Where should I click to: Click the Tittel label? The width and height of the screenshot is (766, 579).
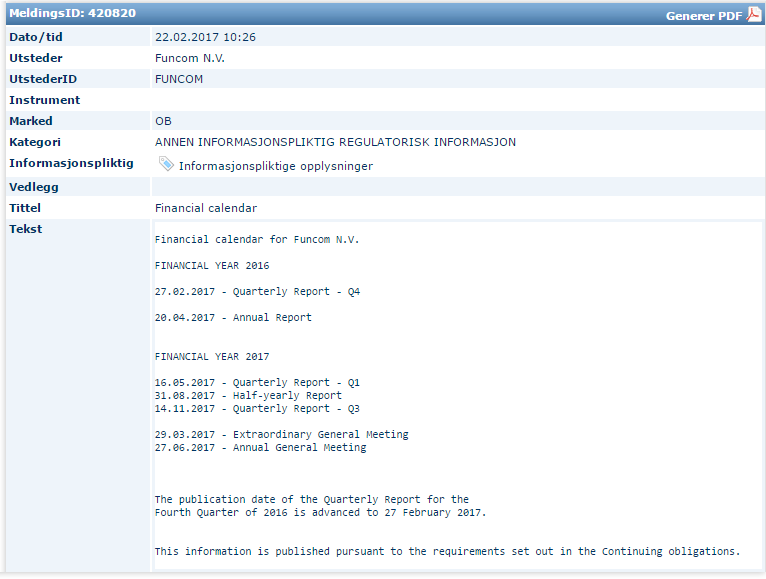point(25,208)
